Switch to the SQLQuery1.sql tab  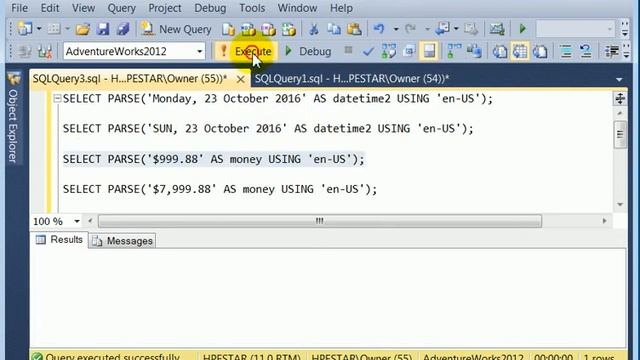pos(351,78)
